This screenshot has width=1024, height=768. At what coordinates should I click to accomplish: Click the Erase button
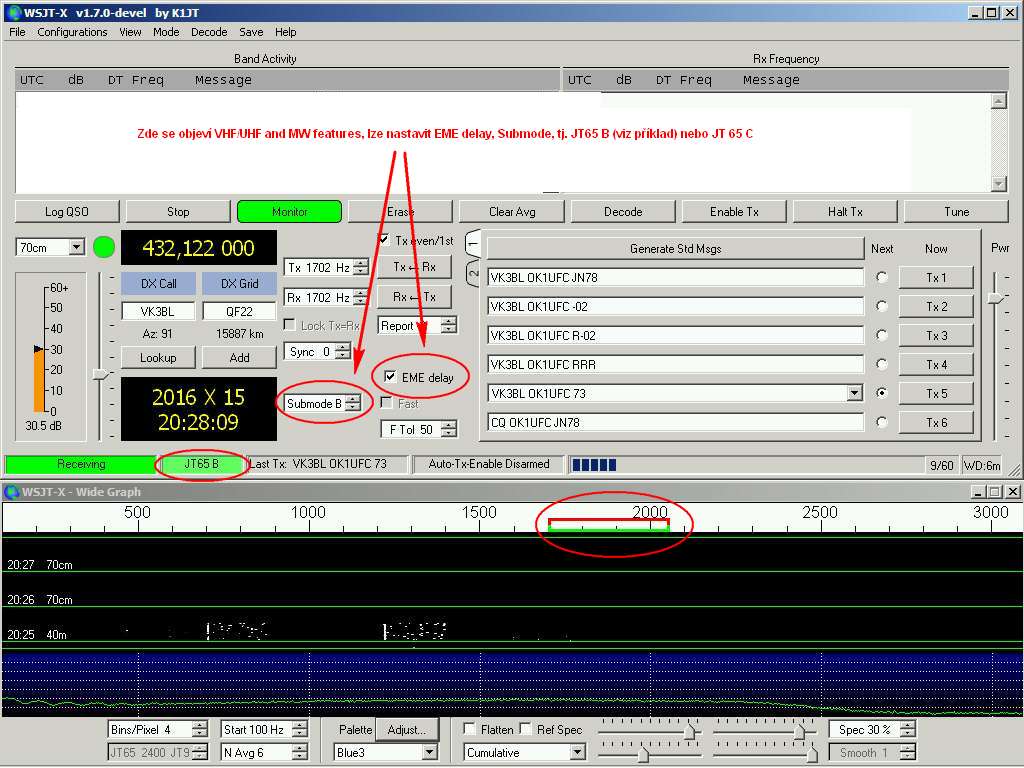point(400,212)
